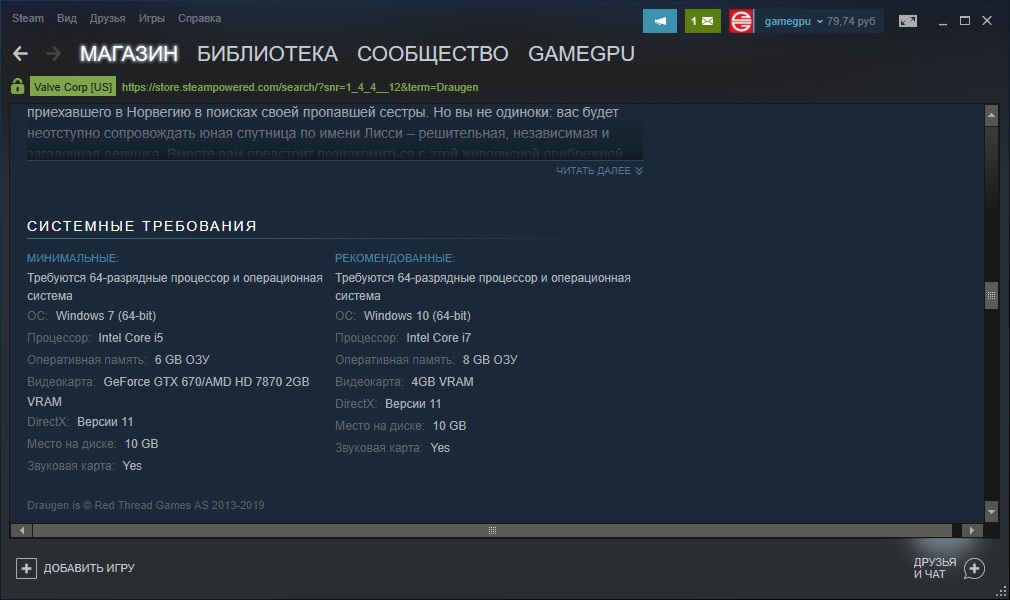Switch to Big Picture mode

click(x=908, y=21)
